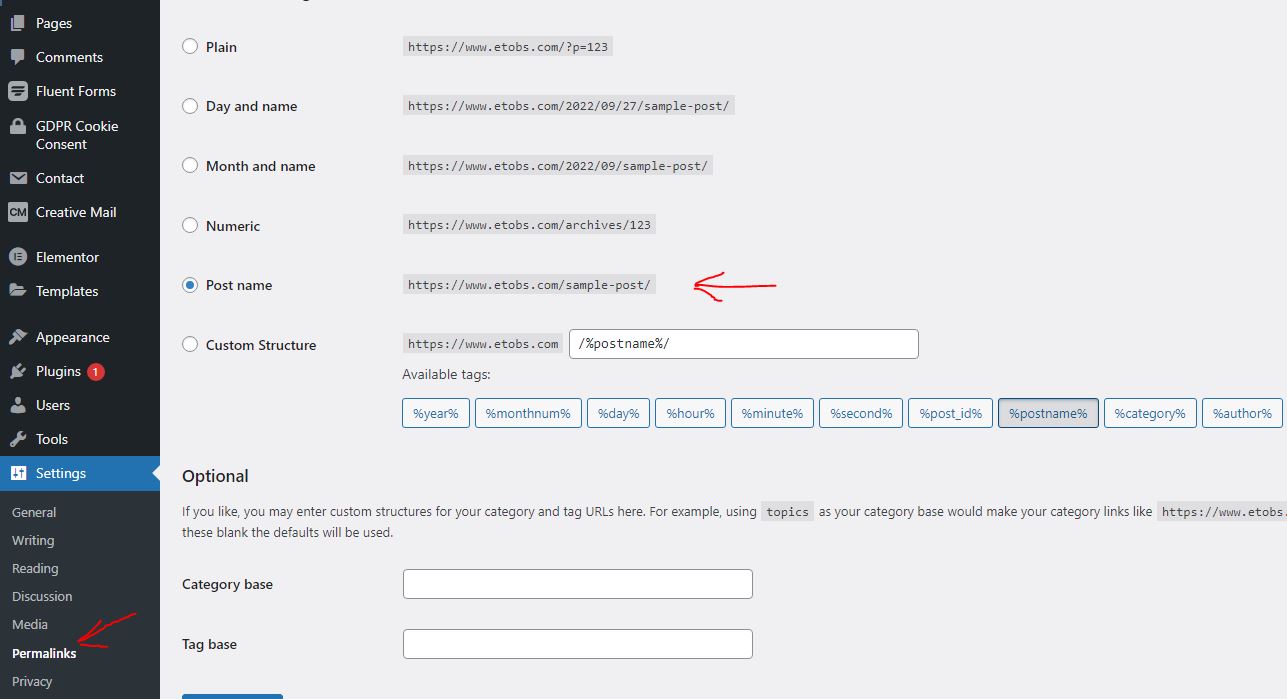Select the Custom Structure radio button
Viewport: 1287px width, 699px height.
click(x=190, y=344)
